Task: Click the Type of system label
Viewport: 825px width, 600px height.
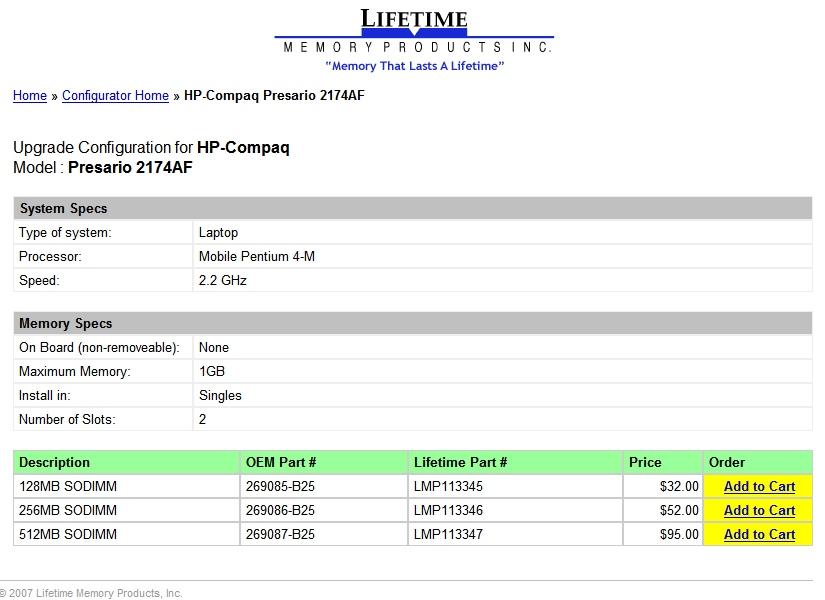Action: pos(65,233)
